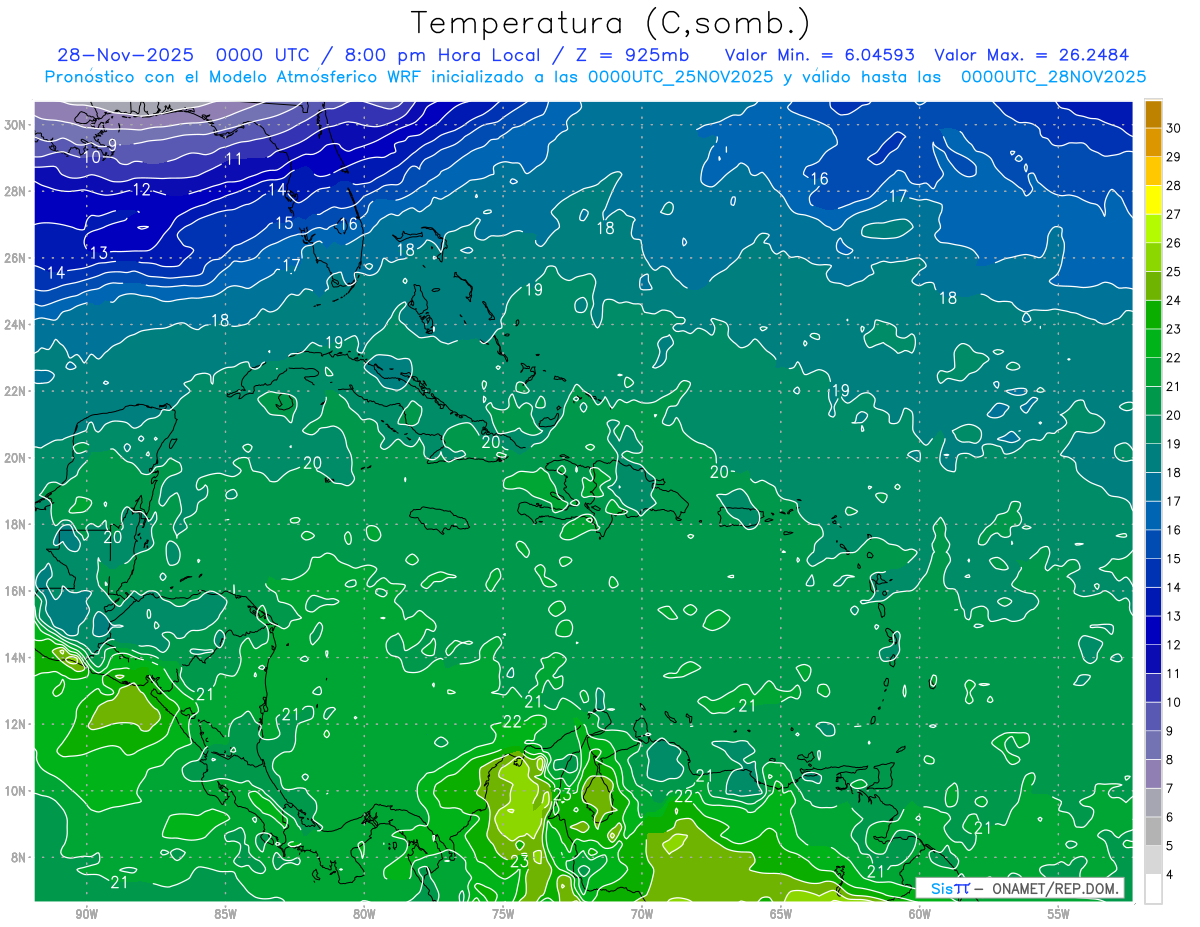Click the contour label 15 on the map

coord(285,223)
